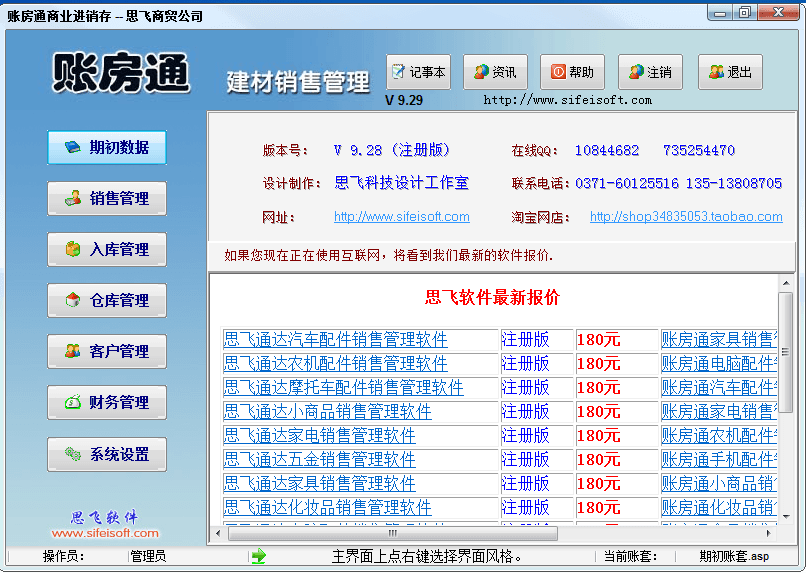The width and height of the screenshot is (806, 573).
Task: Open 仓库管理 warehouse management
Action: (107, 300)
